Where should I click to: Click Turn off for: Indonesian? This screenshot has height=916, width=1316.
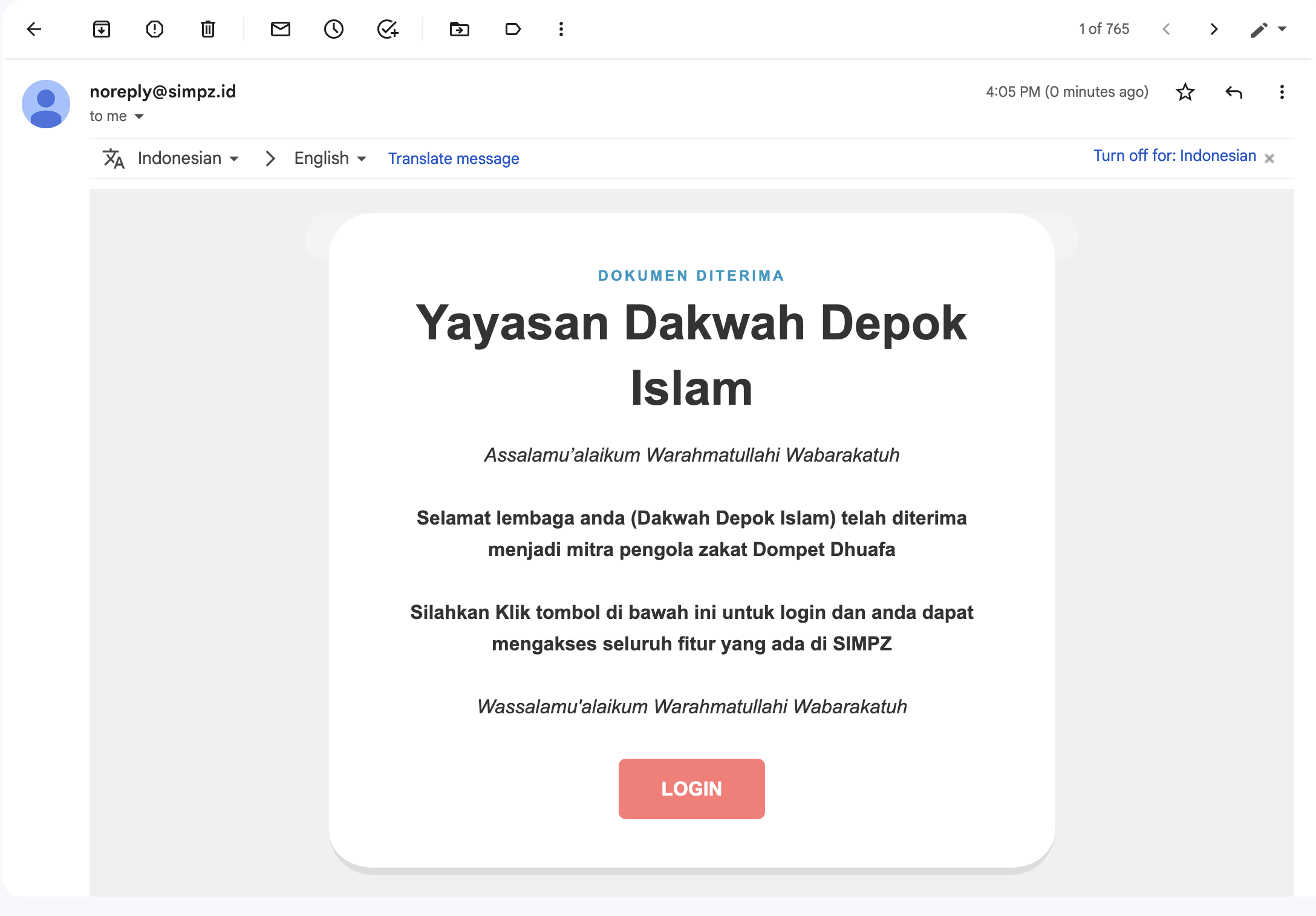[1174, 156]
